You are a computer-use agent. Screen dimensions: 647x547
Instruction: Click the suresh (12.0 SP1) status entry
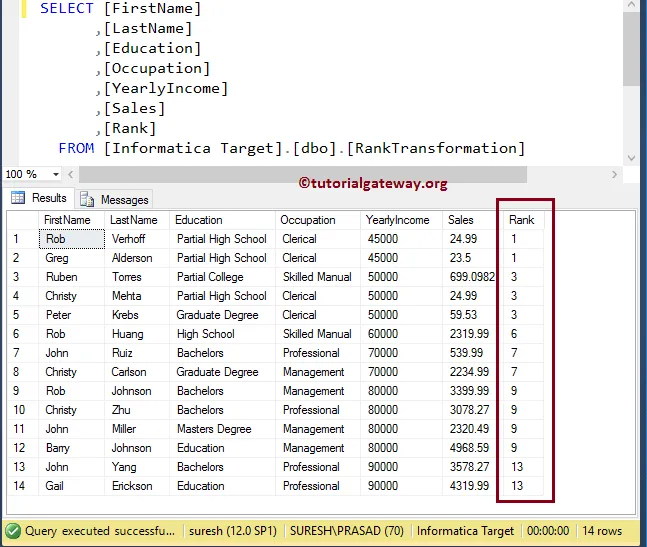pos(233,531)
